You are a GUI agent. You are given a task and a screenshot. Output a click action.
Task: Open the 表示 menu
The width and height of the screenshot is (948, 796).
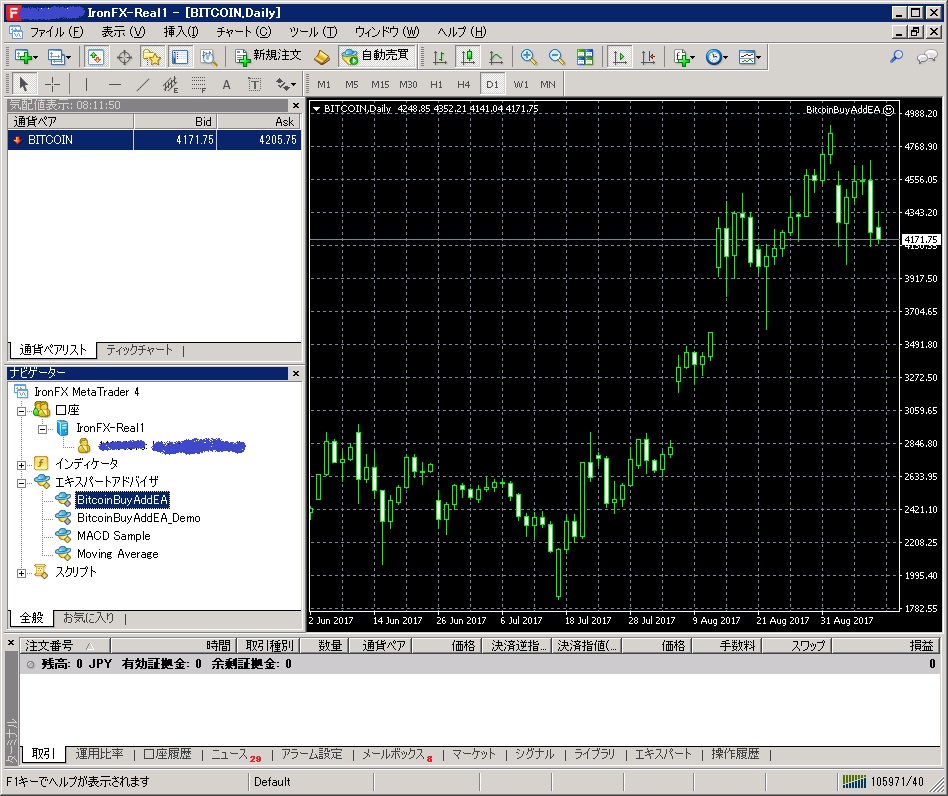(123, 31)
